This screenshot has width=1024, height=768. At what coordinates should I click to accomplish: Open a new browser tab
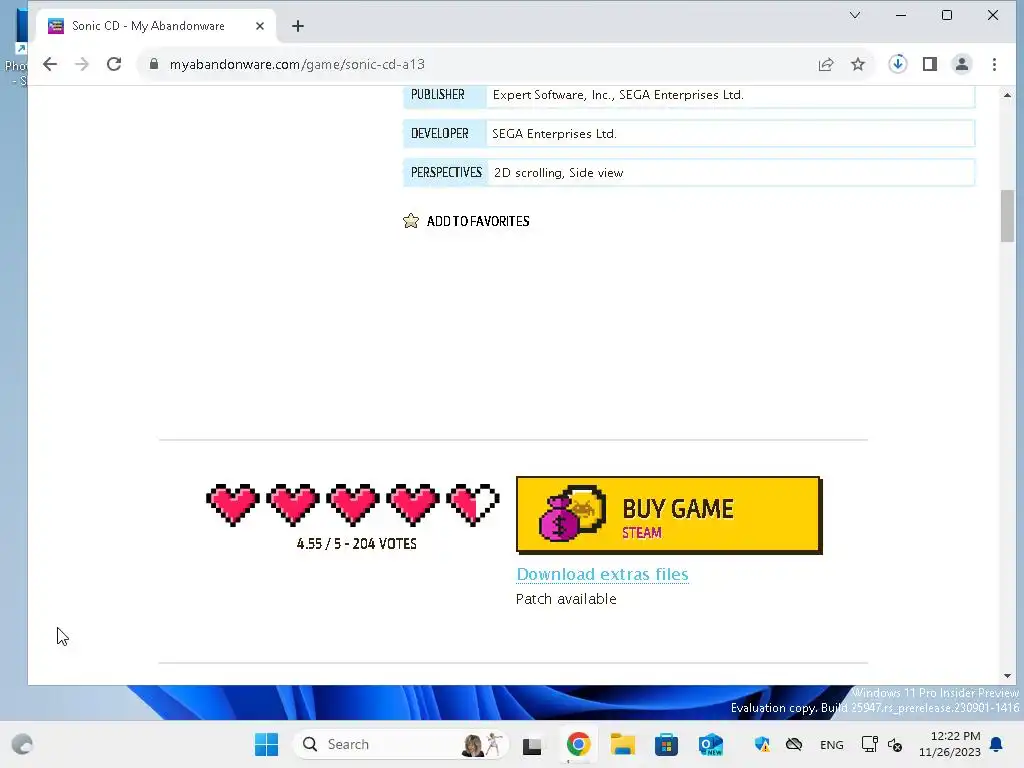(x=298, y=26)
